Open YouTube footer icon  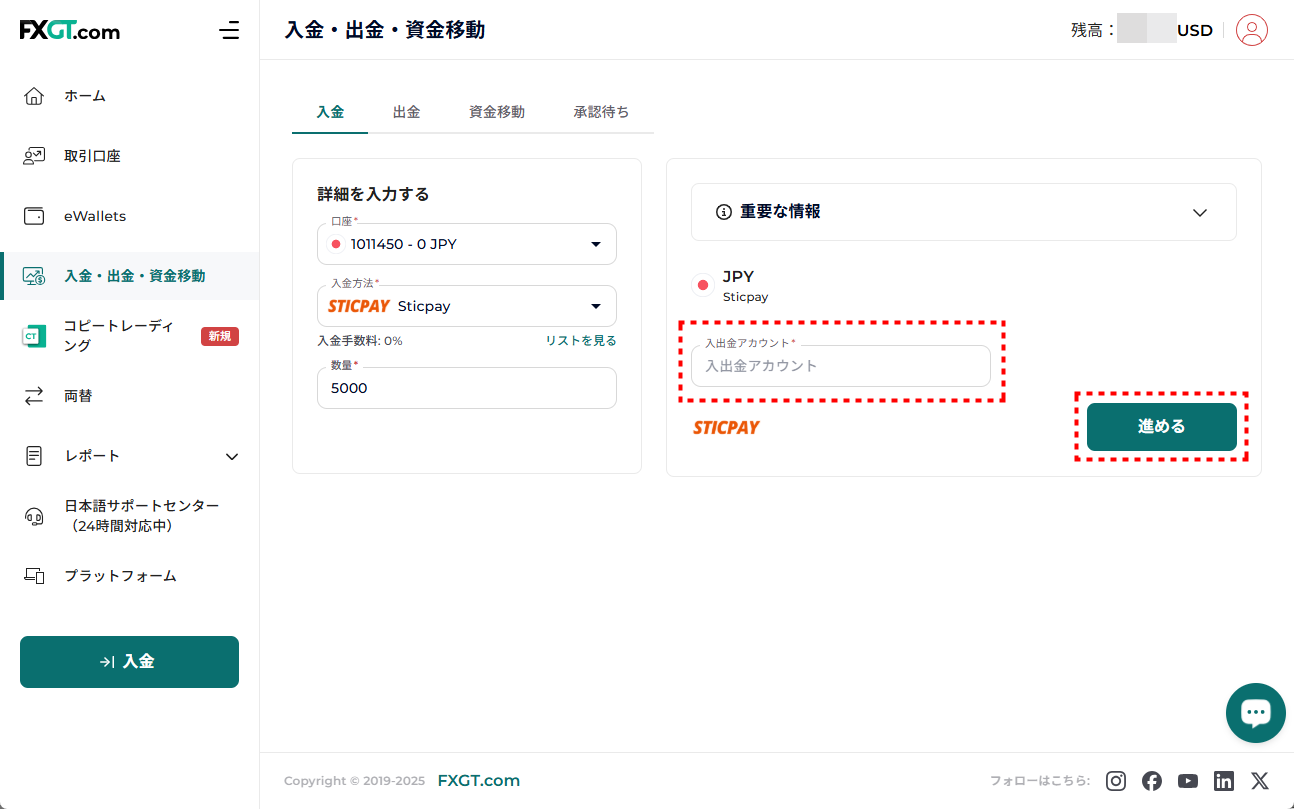1188,781
